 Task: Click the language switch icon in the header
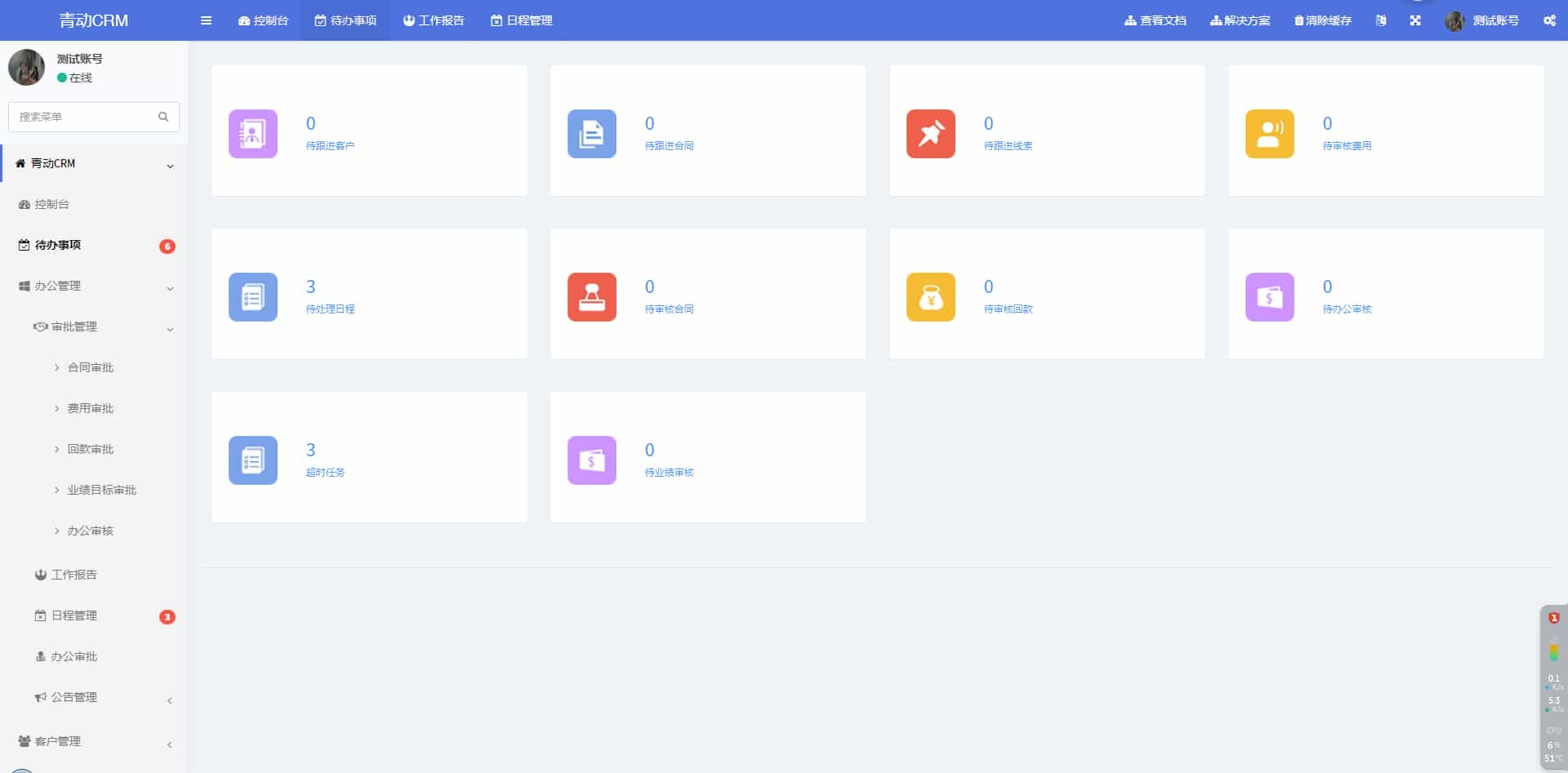tap(1381, 20)
